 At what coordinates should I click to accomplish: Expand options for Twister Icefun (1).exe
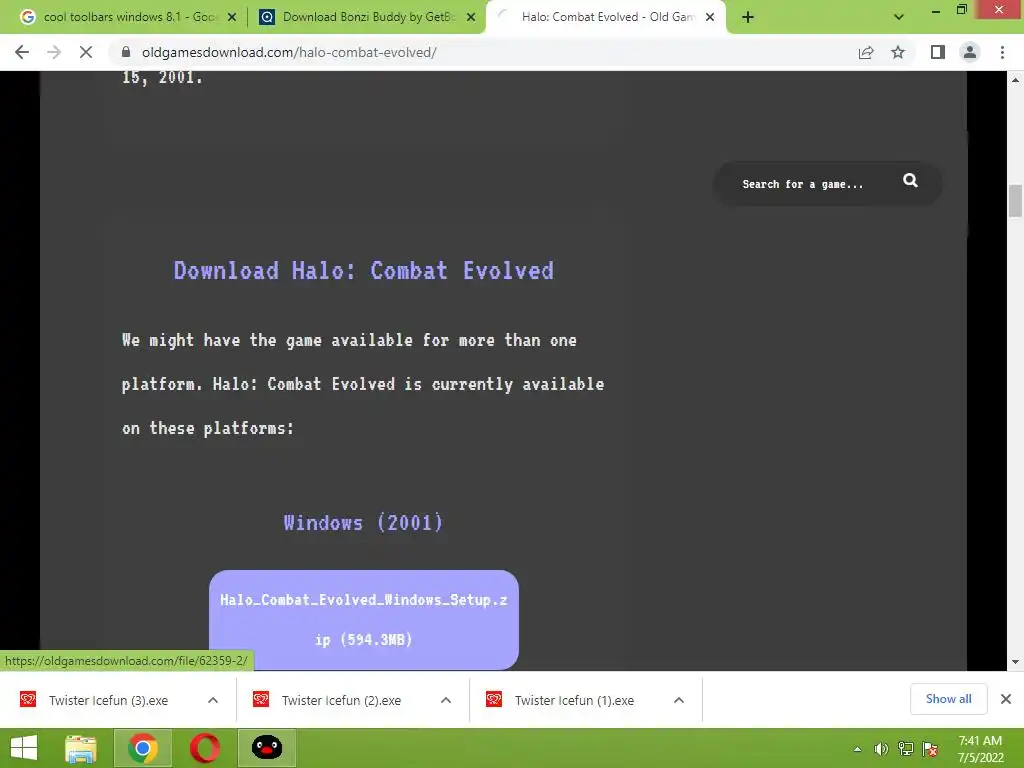[679, 700]
